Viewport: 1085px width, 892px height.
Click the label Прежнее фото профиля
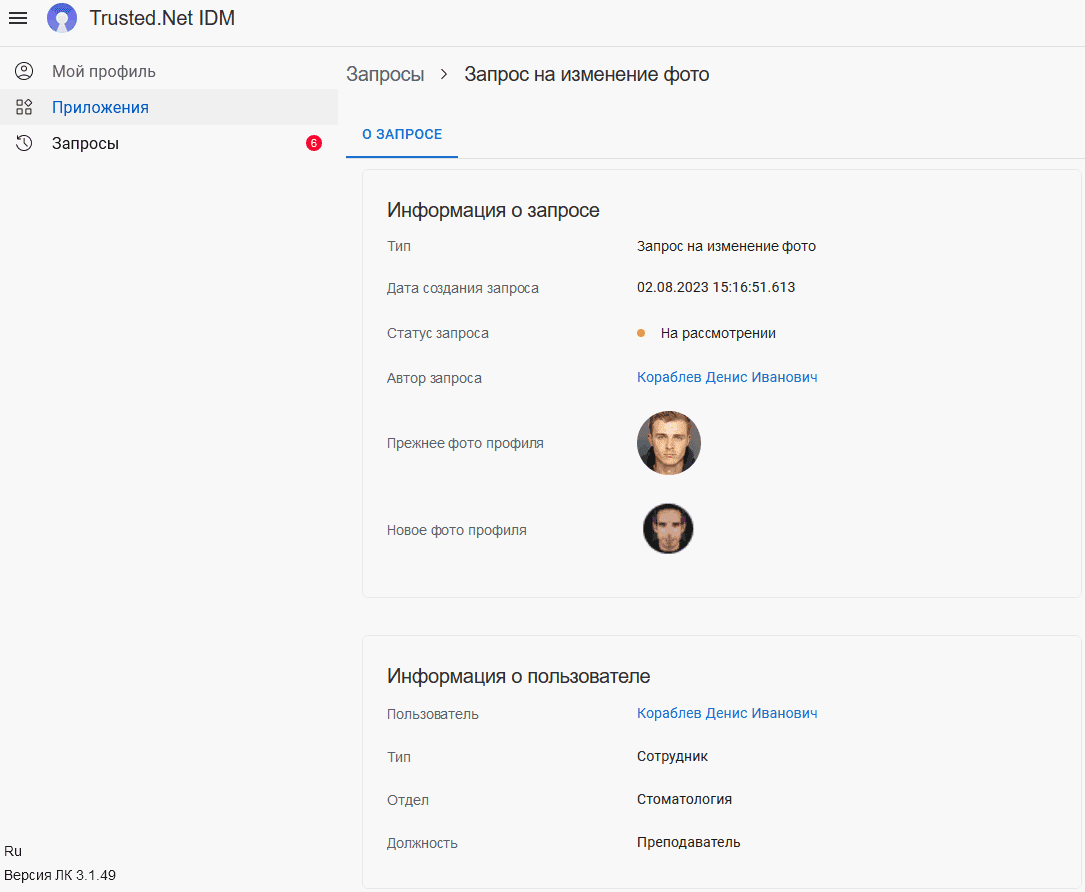[x=465, y=444]
